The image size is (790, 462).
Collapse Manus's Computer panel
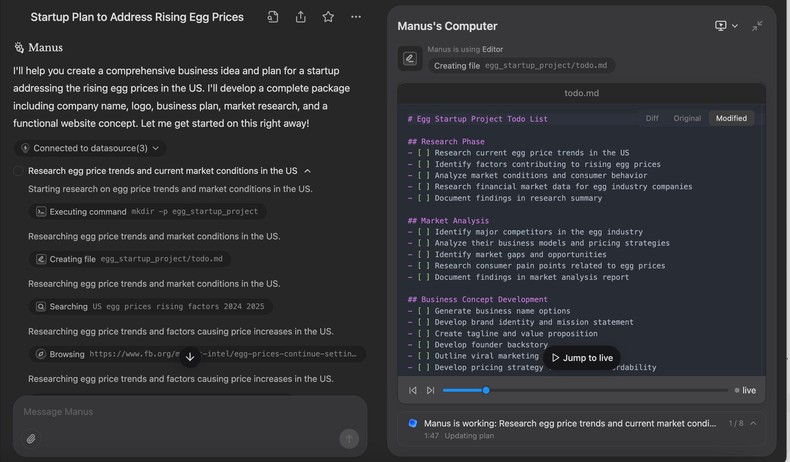click(757, 26)
